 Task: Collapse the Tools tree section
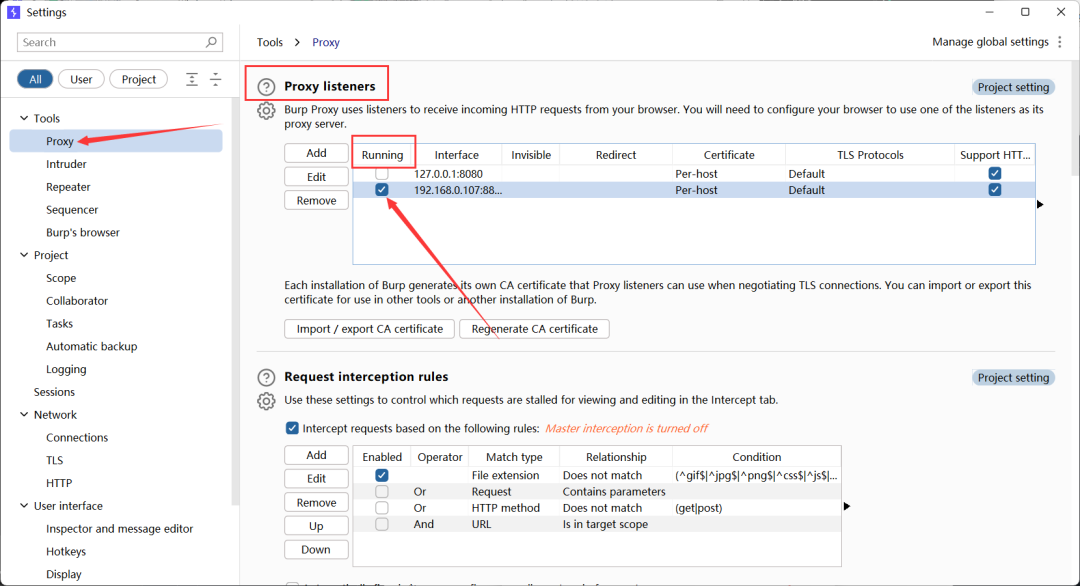24,118
